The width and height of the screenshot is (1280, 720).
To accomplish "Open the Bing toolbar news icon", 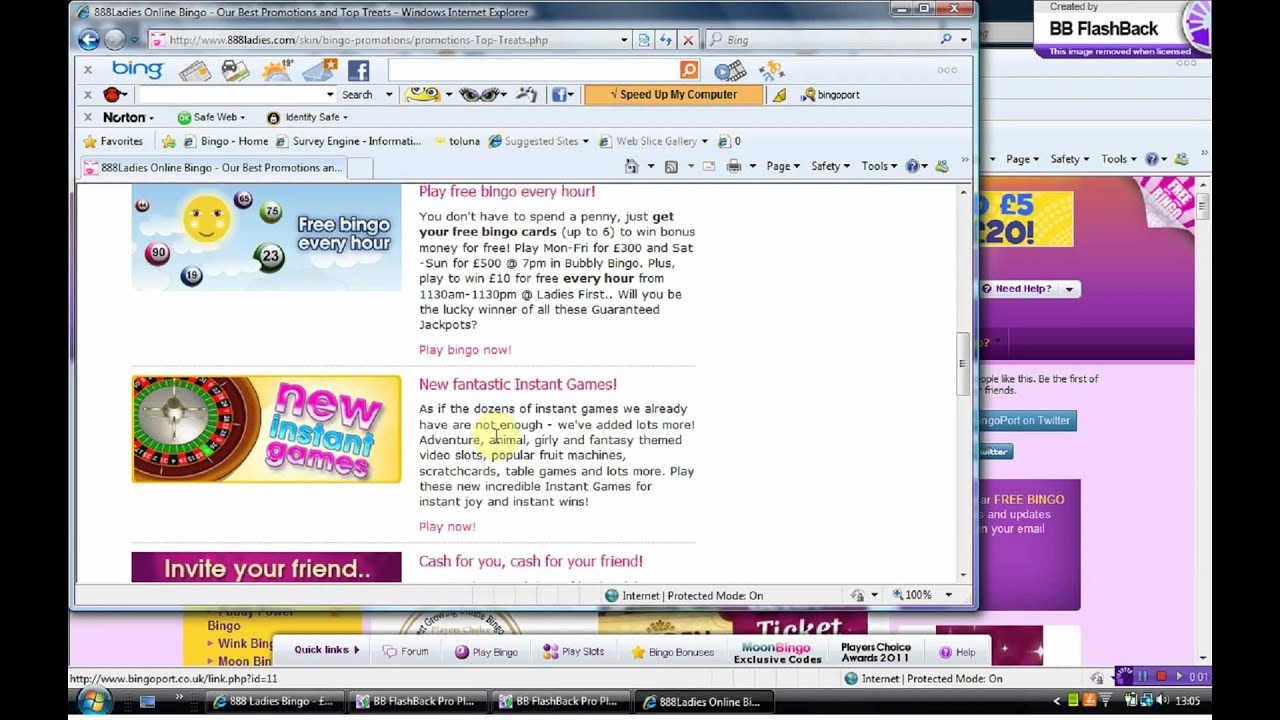I will coord(194,70).
